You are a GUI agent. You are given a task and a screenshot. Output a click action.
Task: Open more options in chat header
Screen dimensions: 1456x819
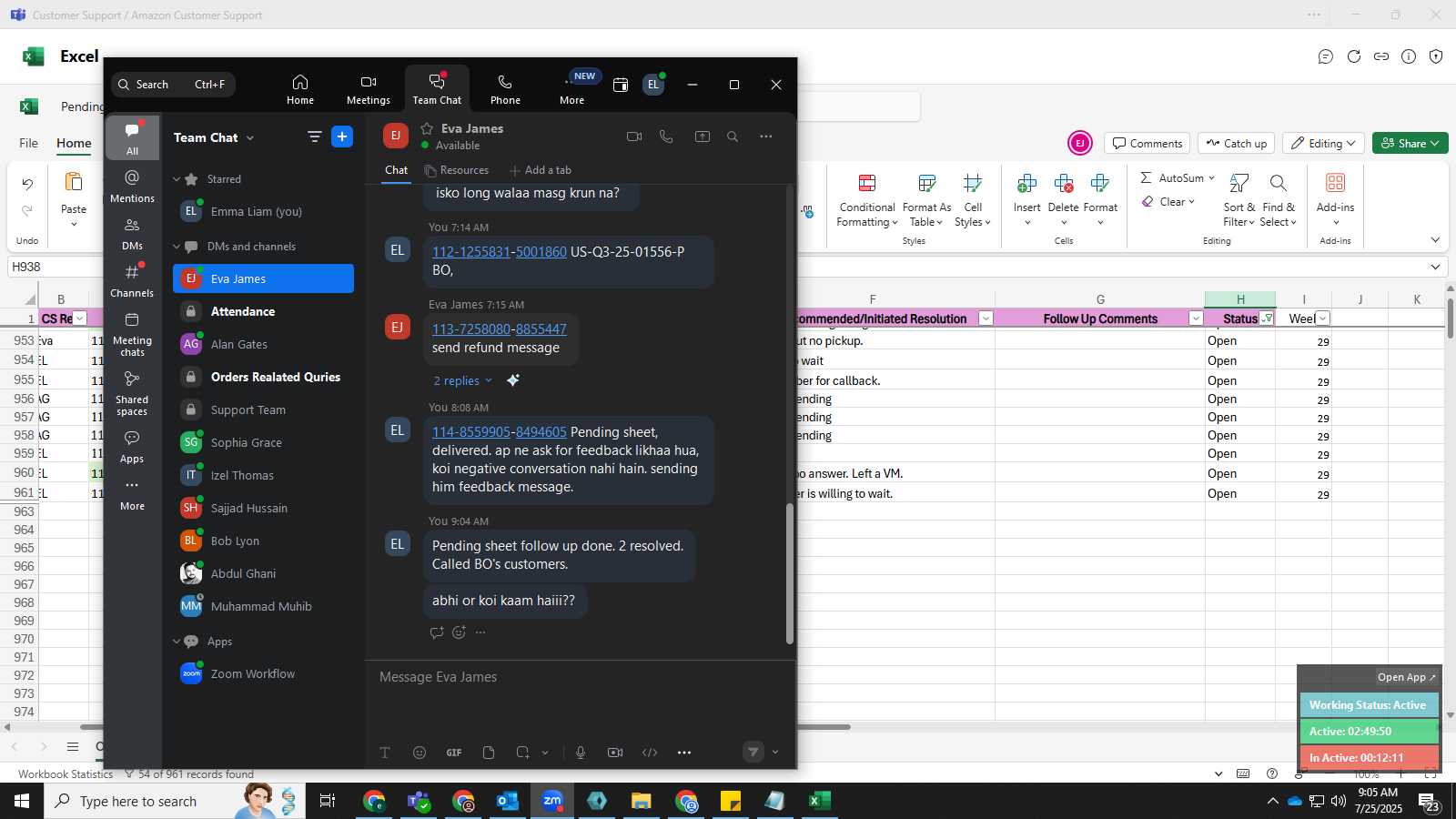766,136
